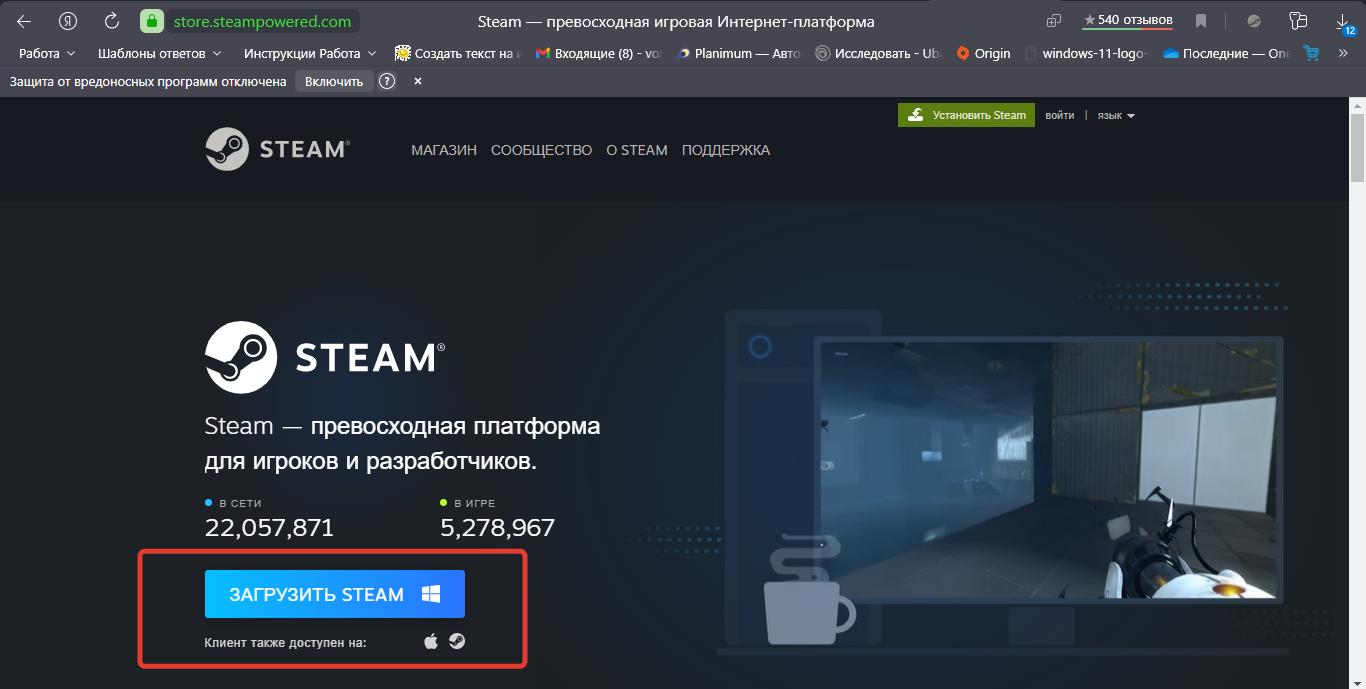This screenshot has width=1366, height=689.
Task: Open the Шаблоны ответов bookmark folder
Action: [x=158, y=53]
